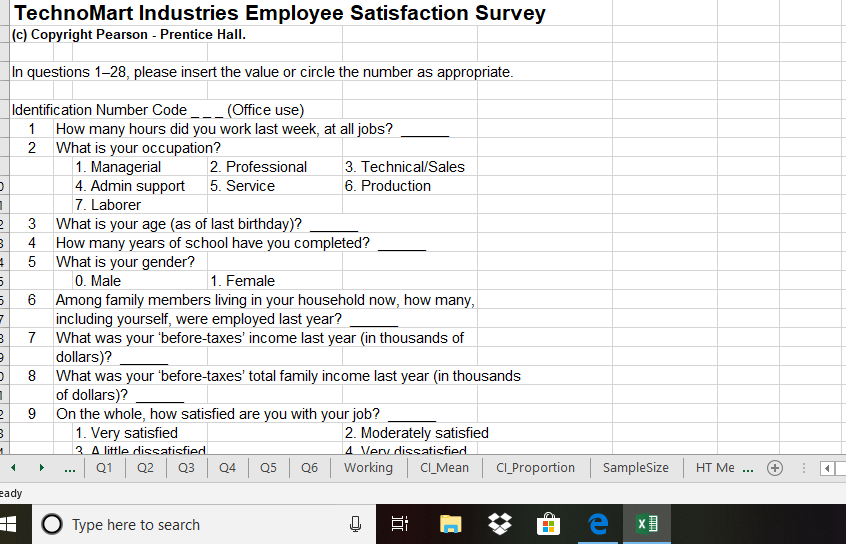Open Task View on taskbar
The width and height of the screenshot is (846, 544).
[x=401, y=524]
